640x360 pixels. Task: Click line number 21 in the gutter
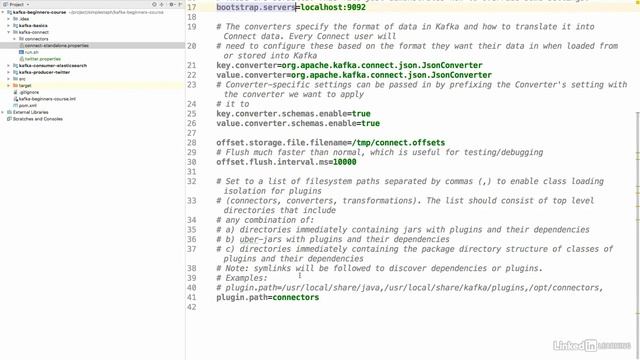coord(192,65)
